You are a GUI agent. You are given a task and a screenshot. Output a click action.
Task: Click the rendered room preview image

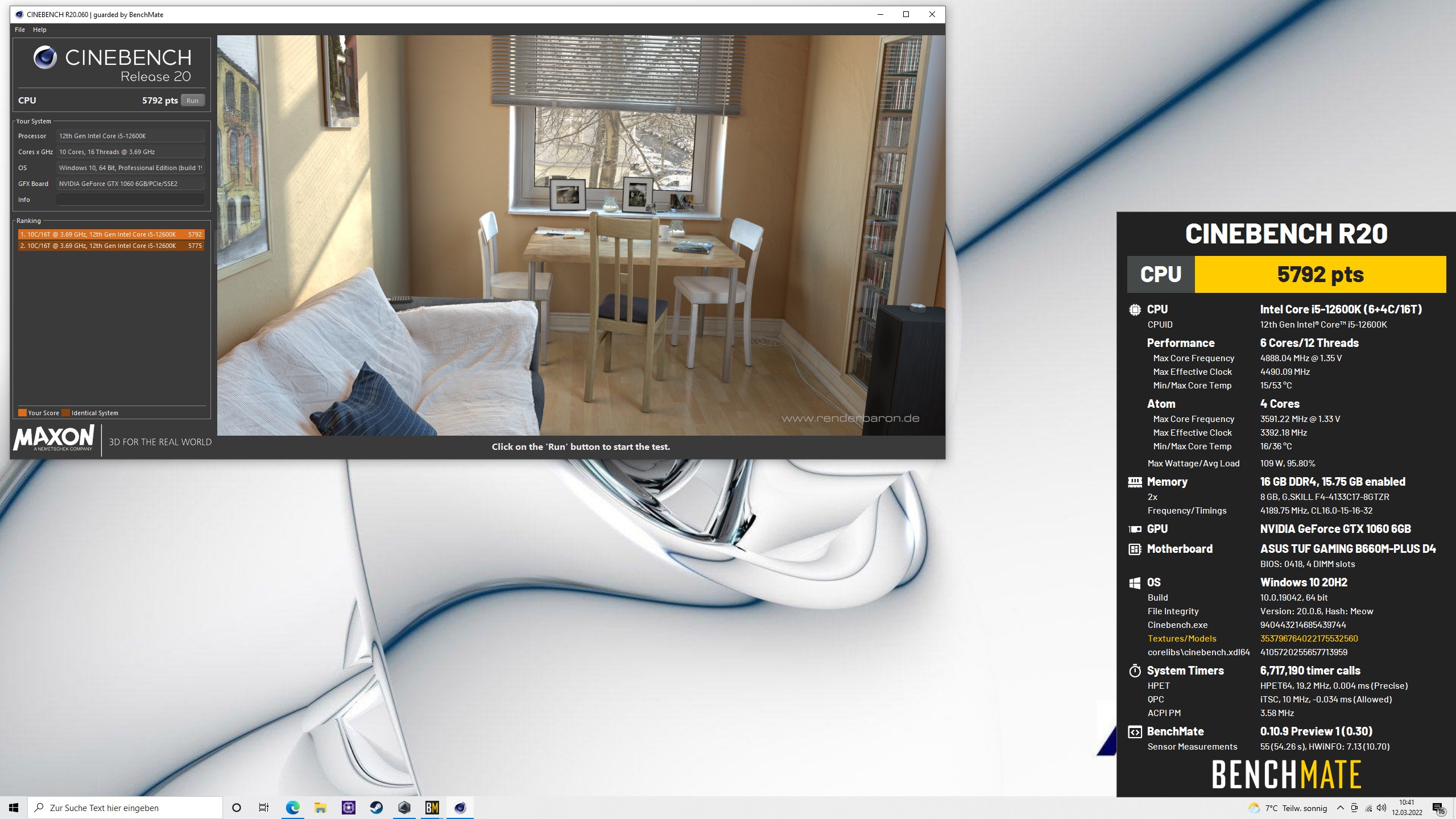(x=581, y=235)
